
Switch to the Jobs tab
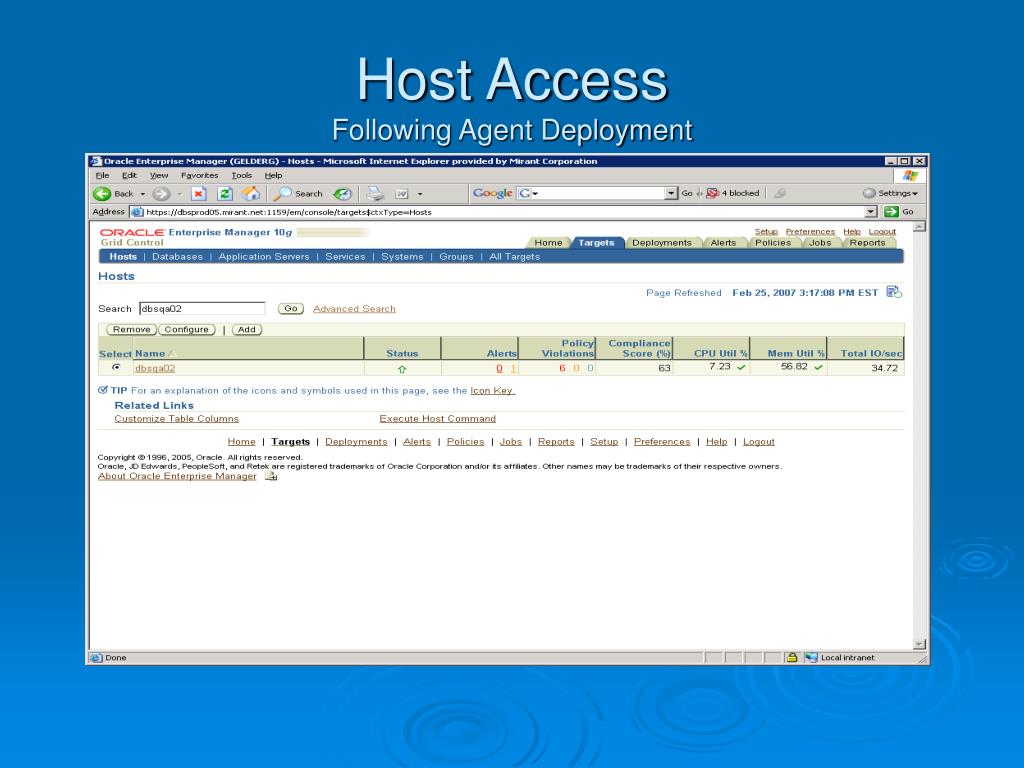(820, 242)
